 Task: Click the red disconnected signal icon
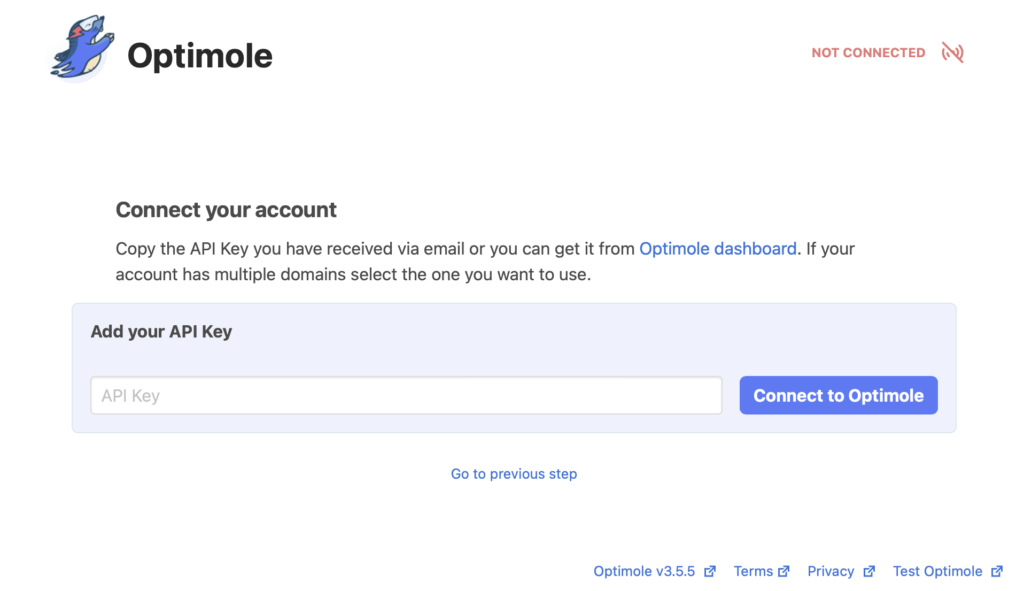[951, 52]
